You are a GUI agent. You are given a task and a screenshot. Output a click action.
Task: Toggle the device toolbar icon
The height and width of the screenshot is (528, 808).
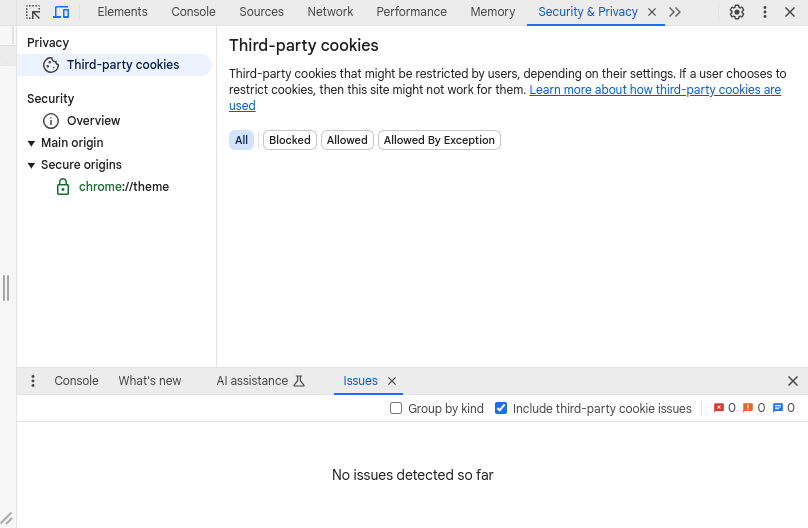pyautogui.click(x=61, y=12)
